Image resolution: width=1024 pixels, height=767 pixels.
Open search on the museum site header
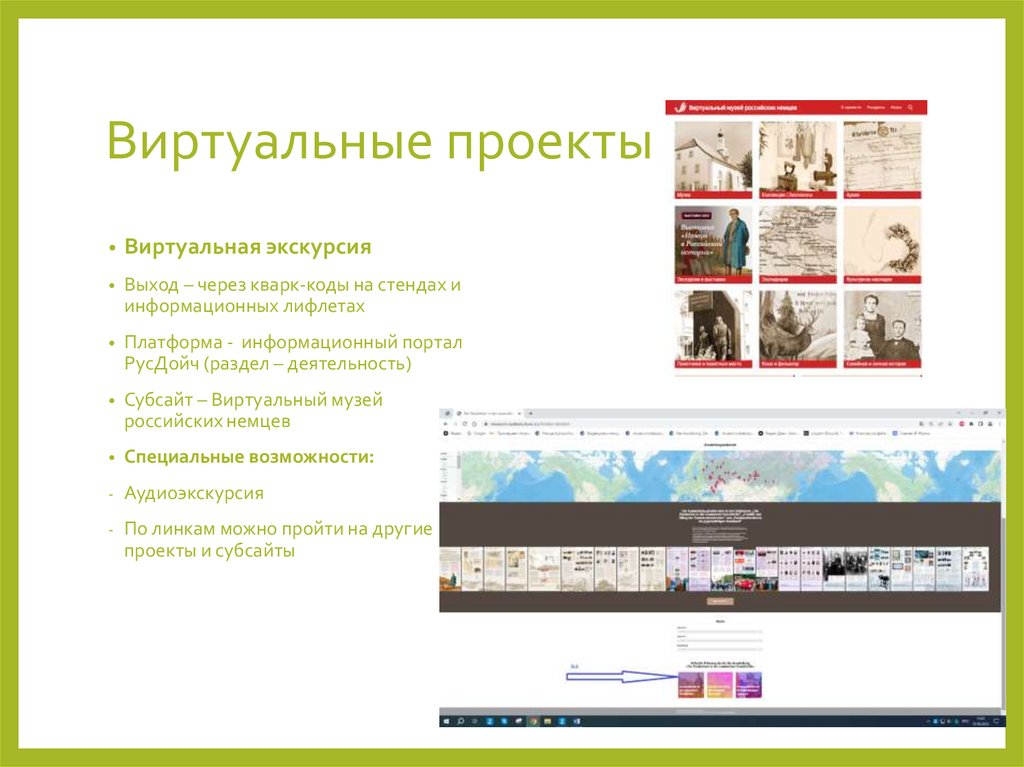tap(910, 106)
